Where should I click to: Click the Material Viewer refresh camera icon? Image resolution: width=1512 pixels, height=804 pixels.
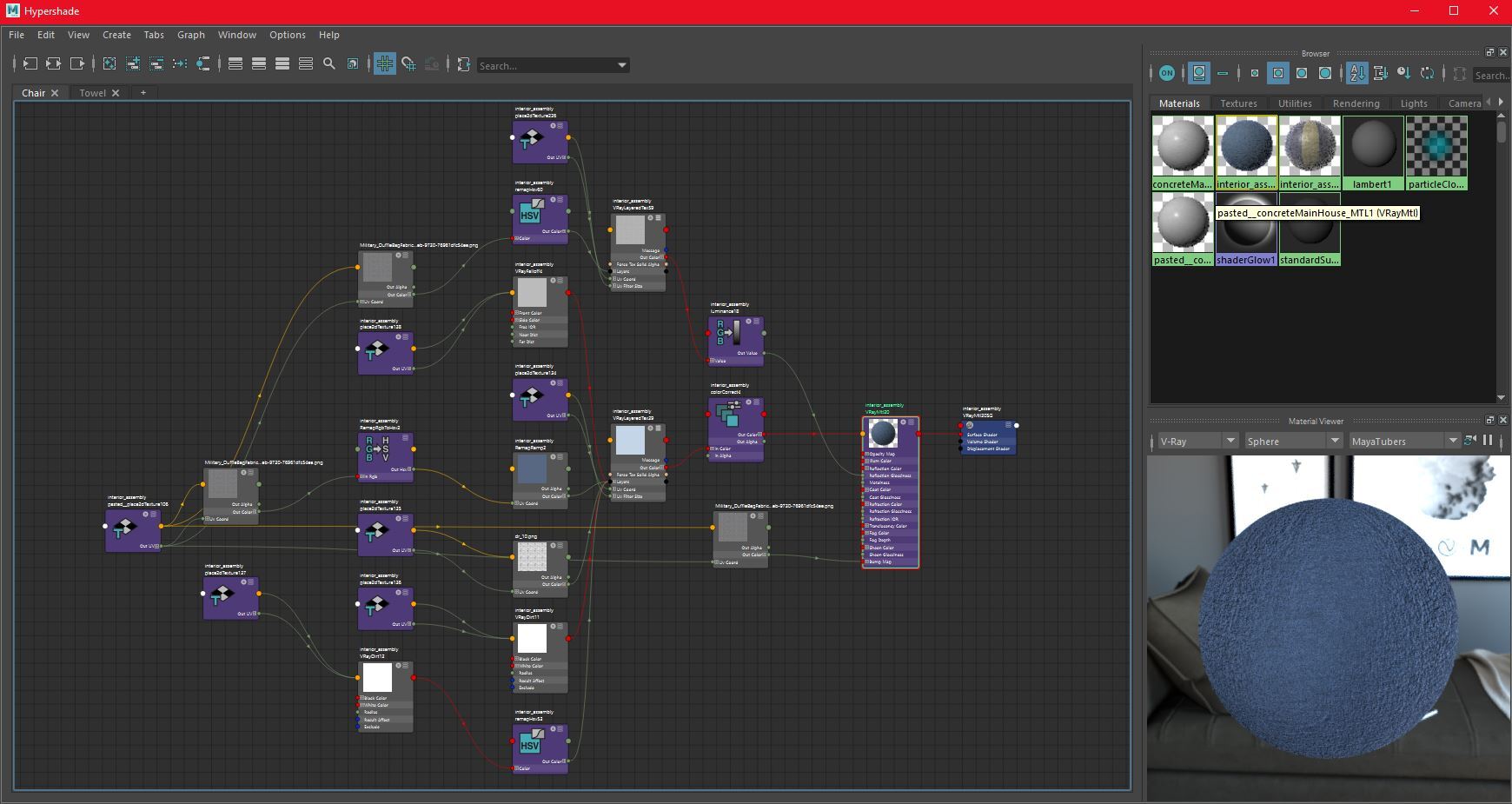click(1470, 440)
